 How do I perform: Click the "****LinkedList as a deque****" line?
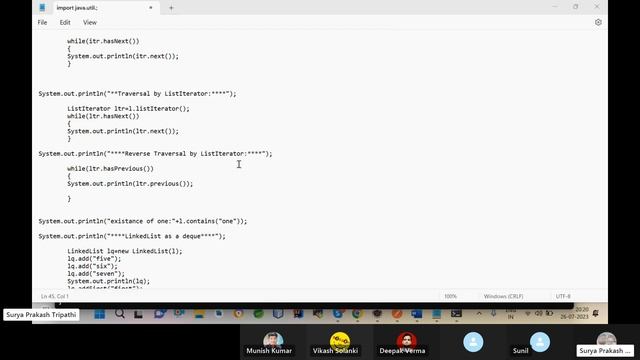click(x=132, y=236)
